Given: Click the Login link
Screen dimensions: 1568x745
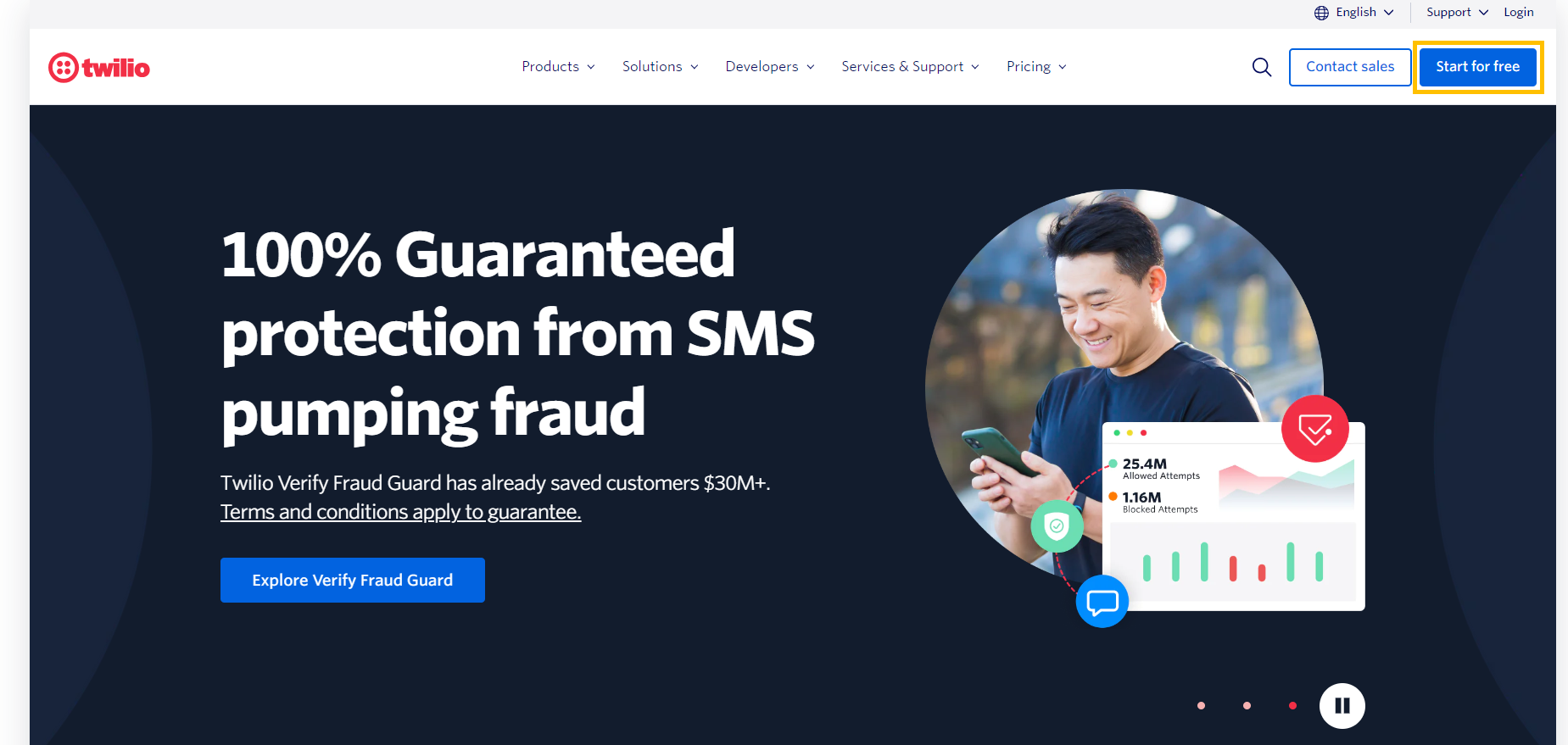Looking at the screenshot, I should [1518, 13].
